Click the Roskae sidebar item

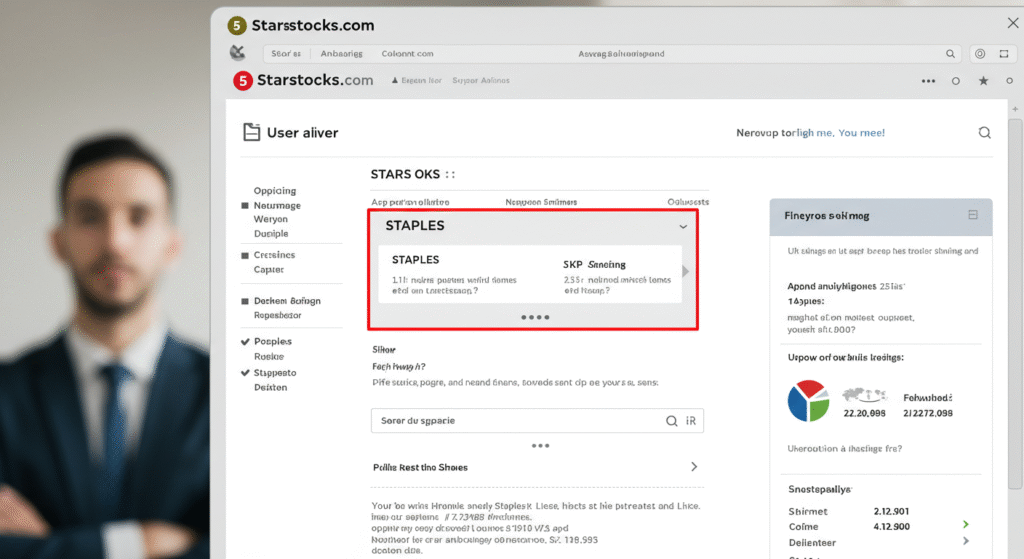(x=269, y=357)
